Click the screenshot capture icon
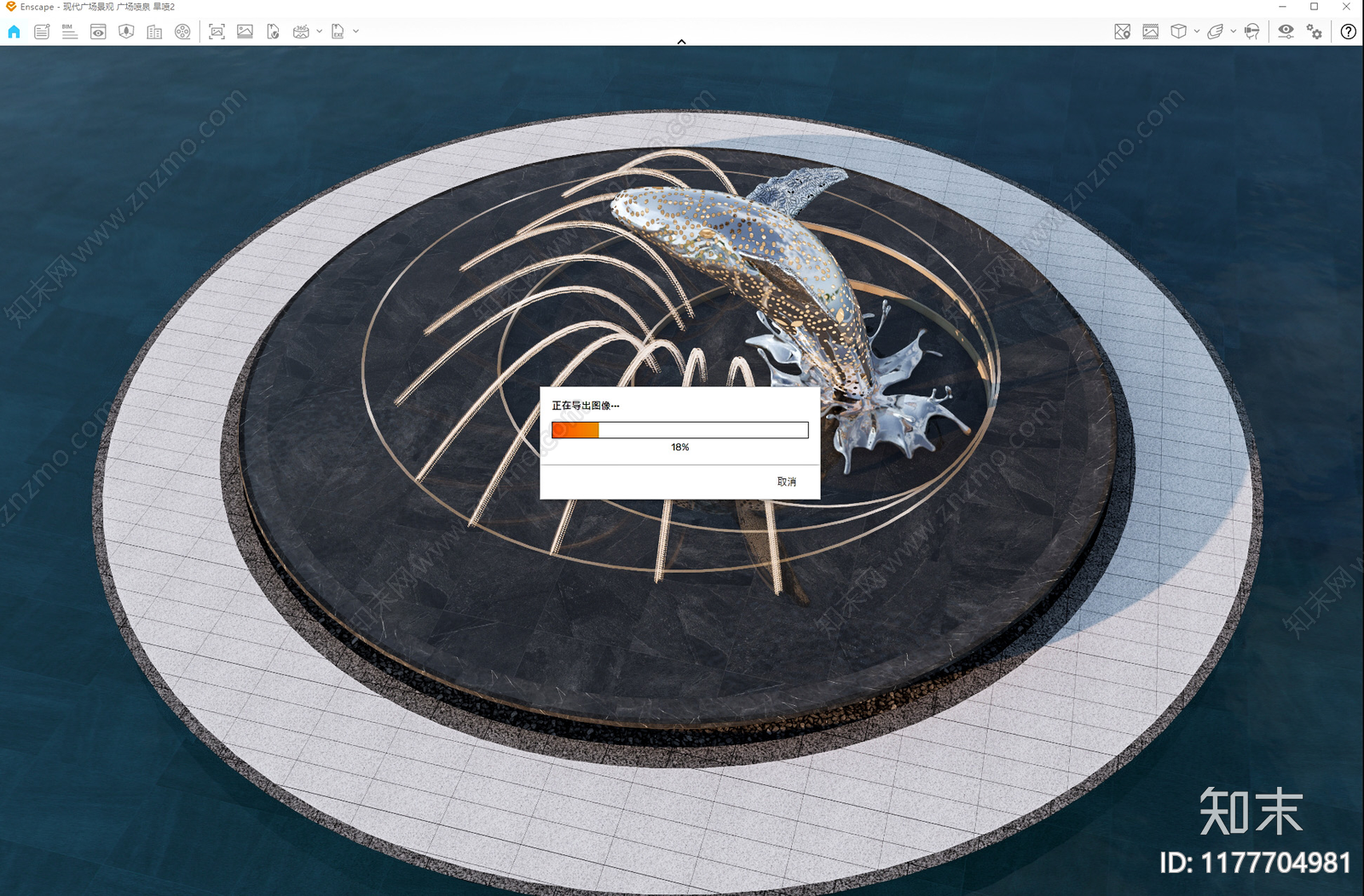This screenshot has height=896, width=1364. [x=217, y=32]
